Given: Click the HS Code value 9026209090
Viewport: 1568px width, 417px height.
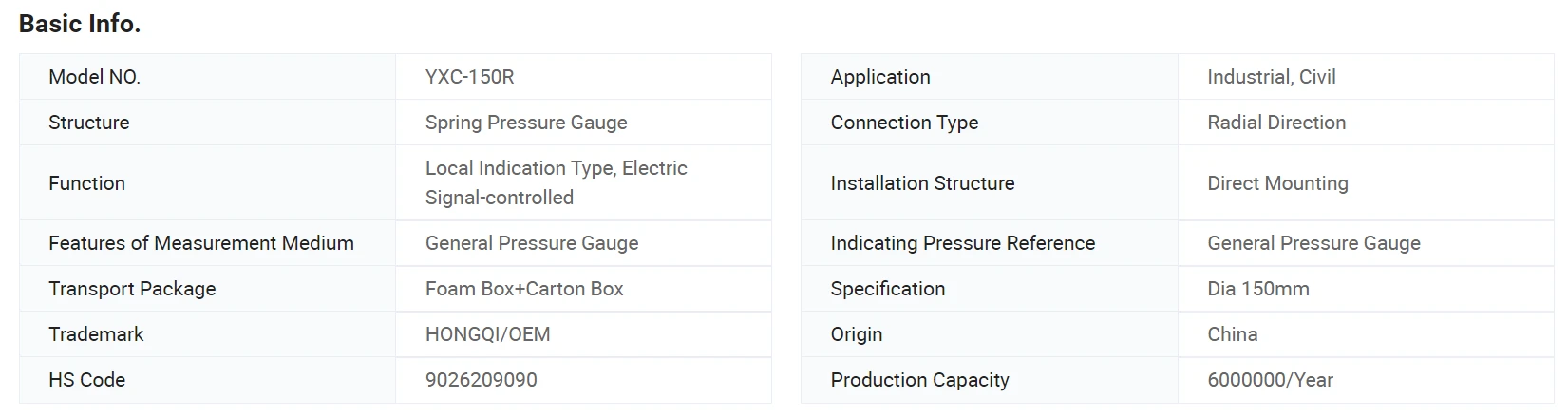Looking at the screenshot, I should point(481,380).
